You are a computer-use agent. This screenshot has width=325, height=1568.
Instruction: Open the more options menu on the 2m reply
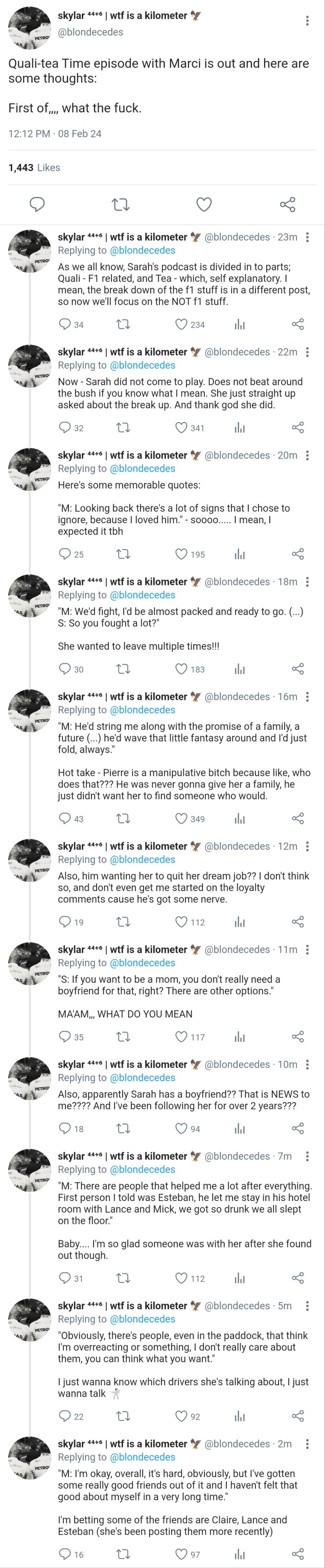pos(307,1443)
